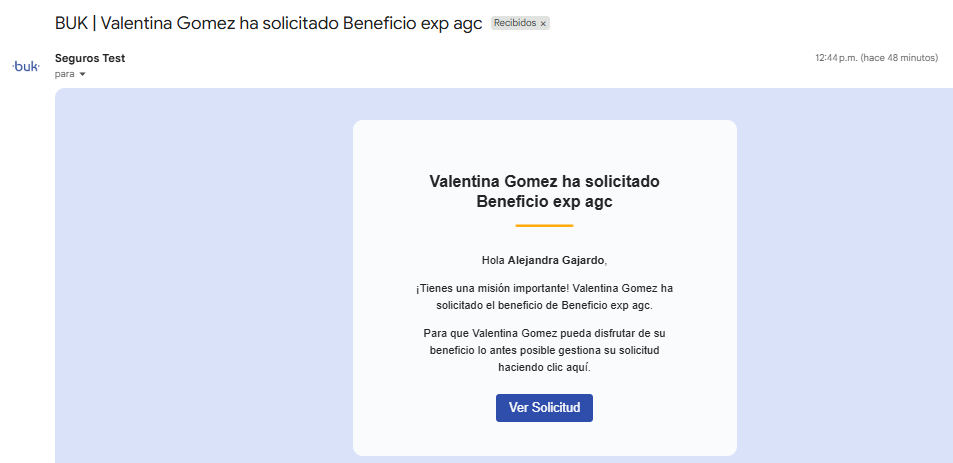The height and width of the screenshot is (463, 953).
Task: Click the orange divider line under the heading
Action: pos(544,226)
